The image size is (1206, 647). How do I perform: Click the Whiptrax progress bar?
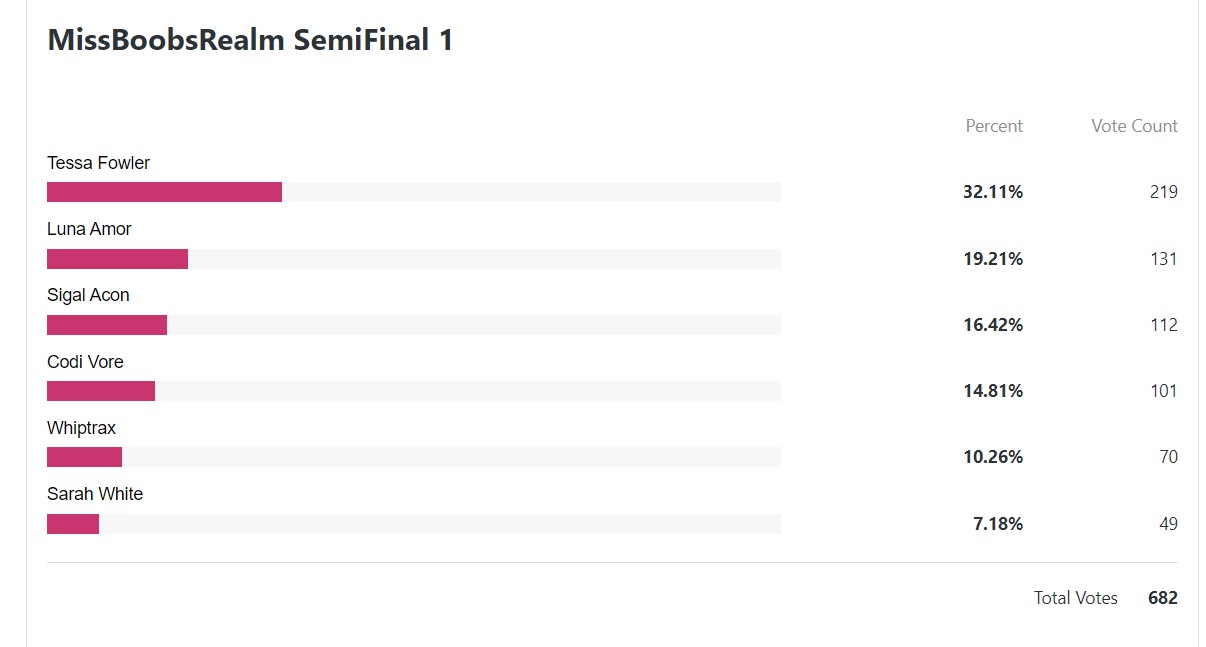(x=414, y=457)
